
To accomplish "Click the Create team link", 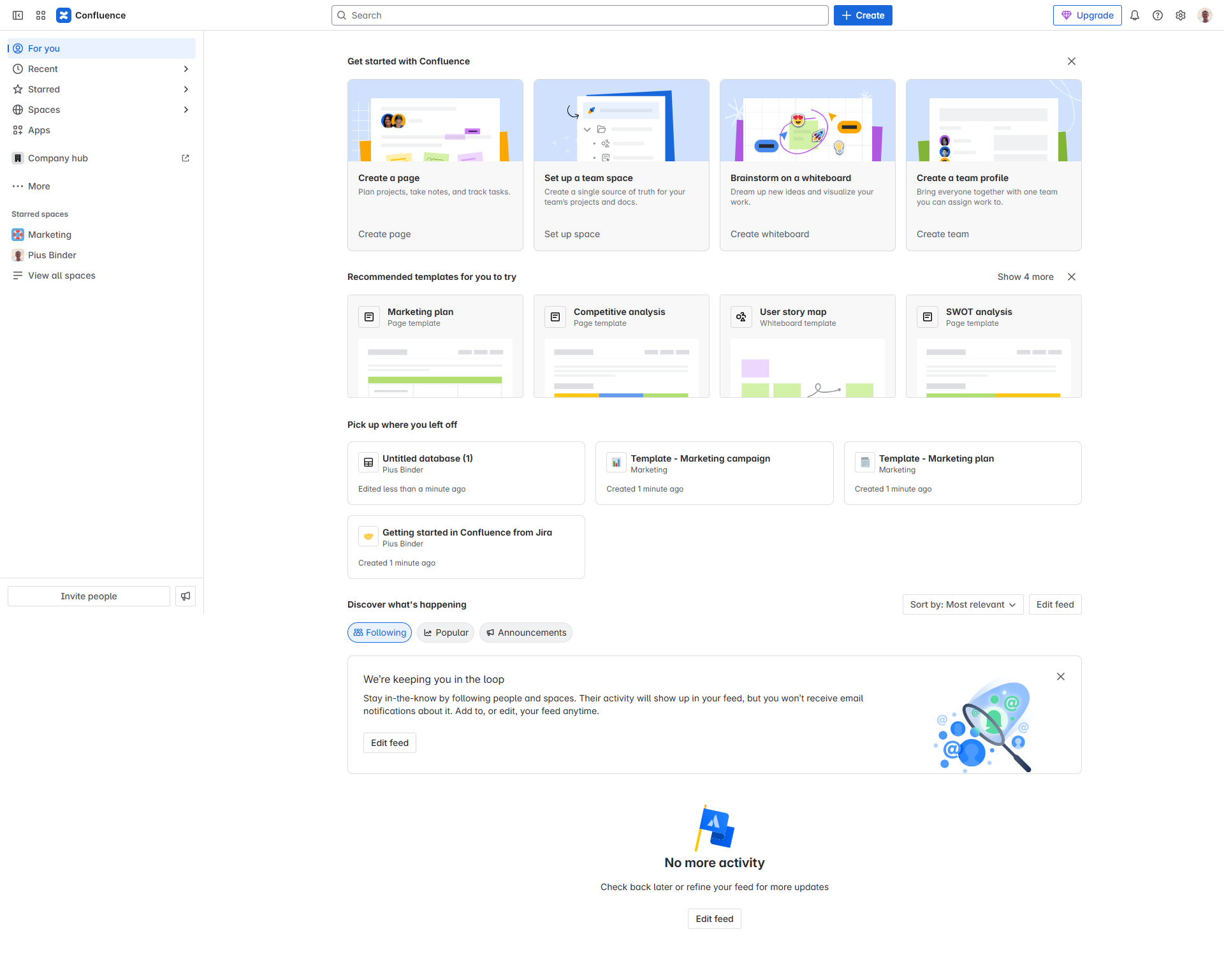I will point(942,234).
